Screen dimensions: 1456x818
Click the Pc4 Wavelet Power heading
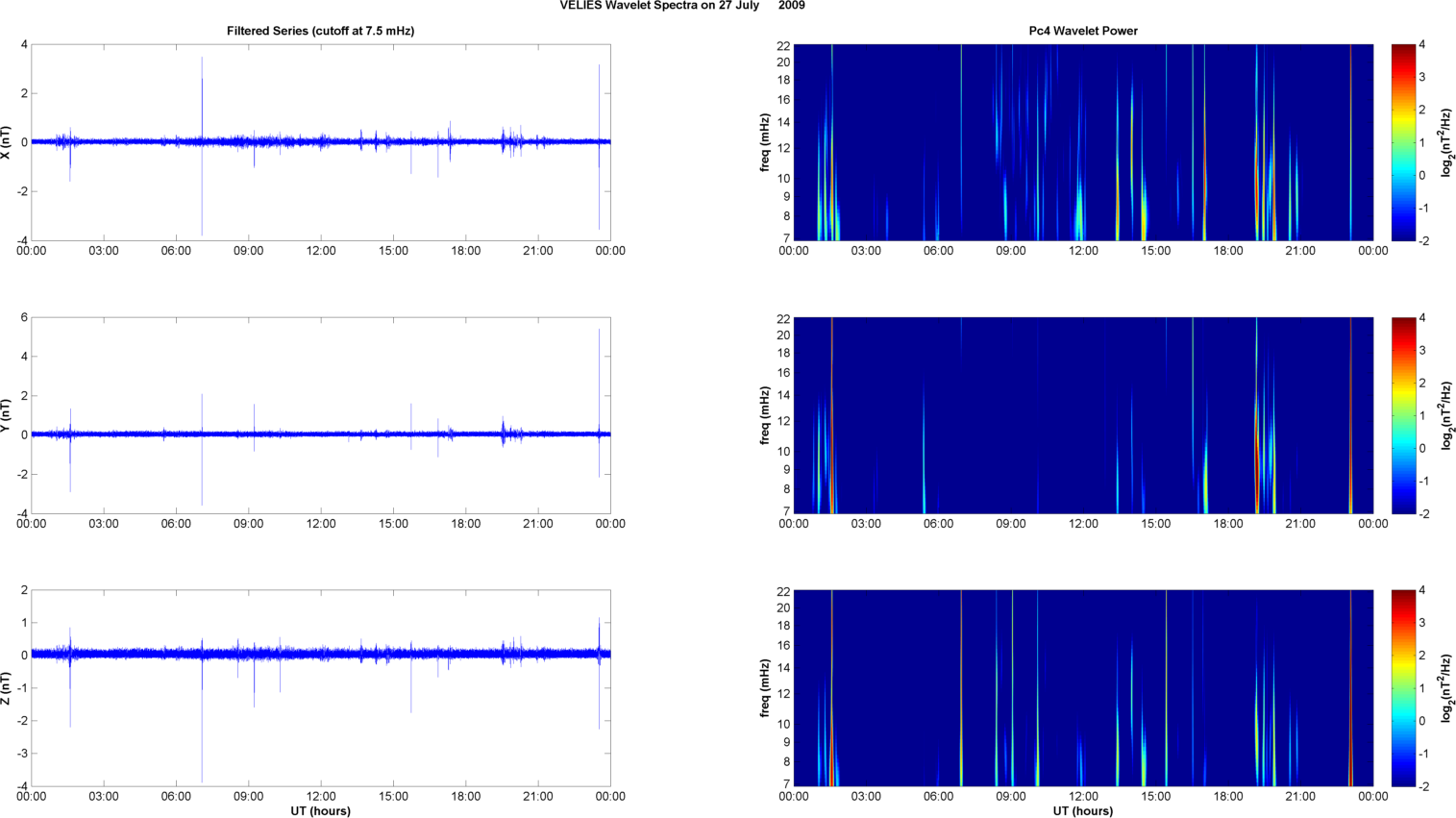(x=1083, y=31)
